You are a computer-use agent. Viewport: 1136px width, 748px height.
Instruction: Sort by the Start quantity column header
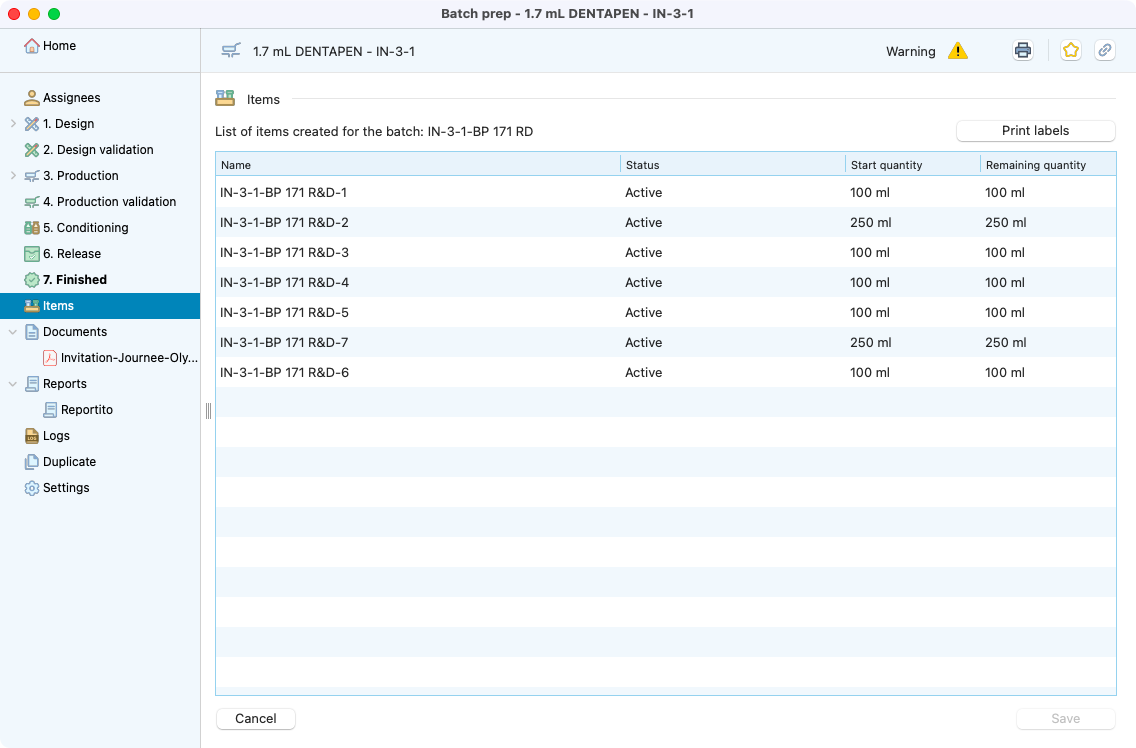click(x=912, y=165)
